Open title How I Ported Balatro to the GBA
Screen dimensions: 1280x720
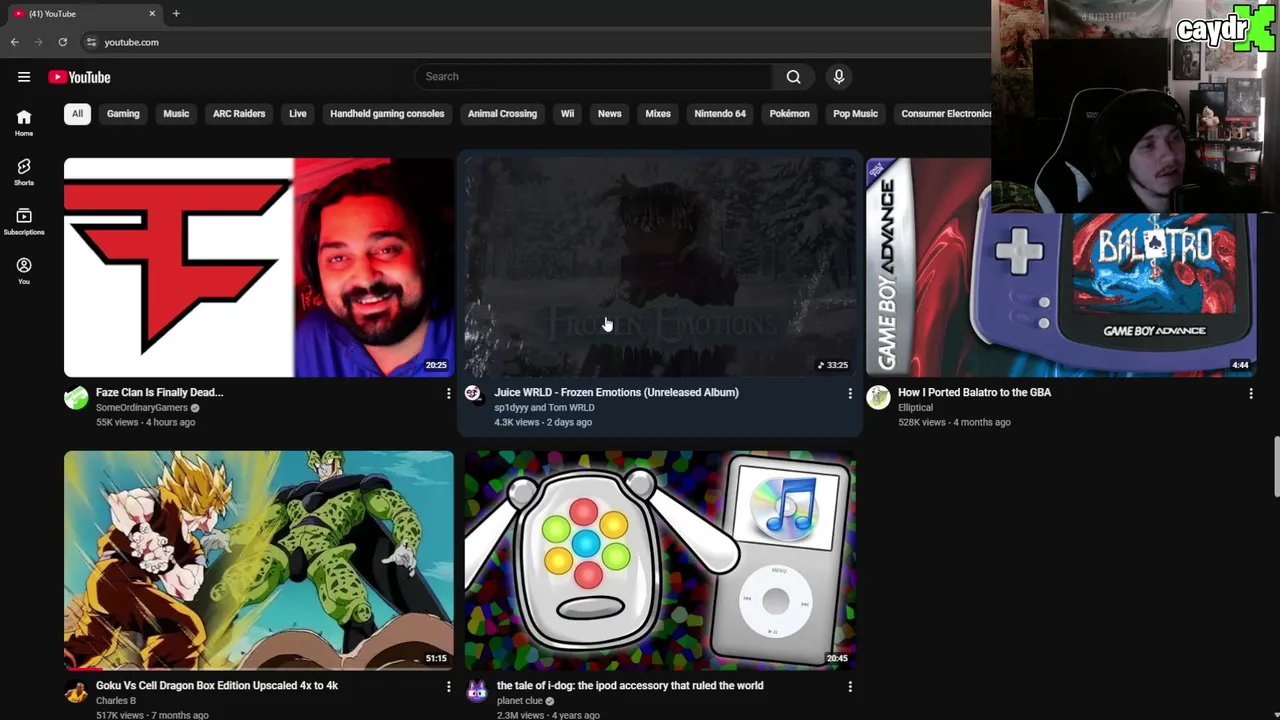coord(974,392)
